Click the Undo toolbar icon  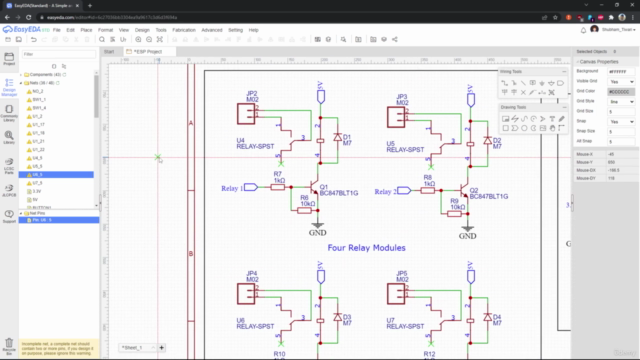click(33, 40)
